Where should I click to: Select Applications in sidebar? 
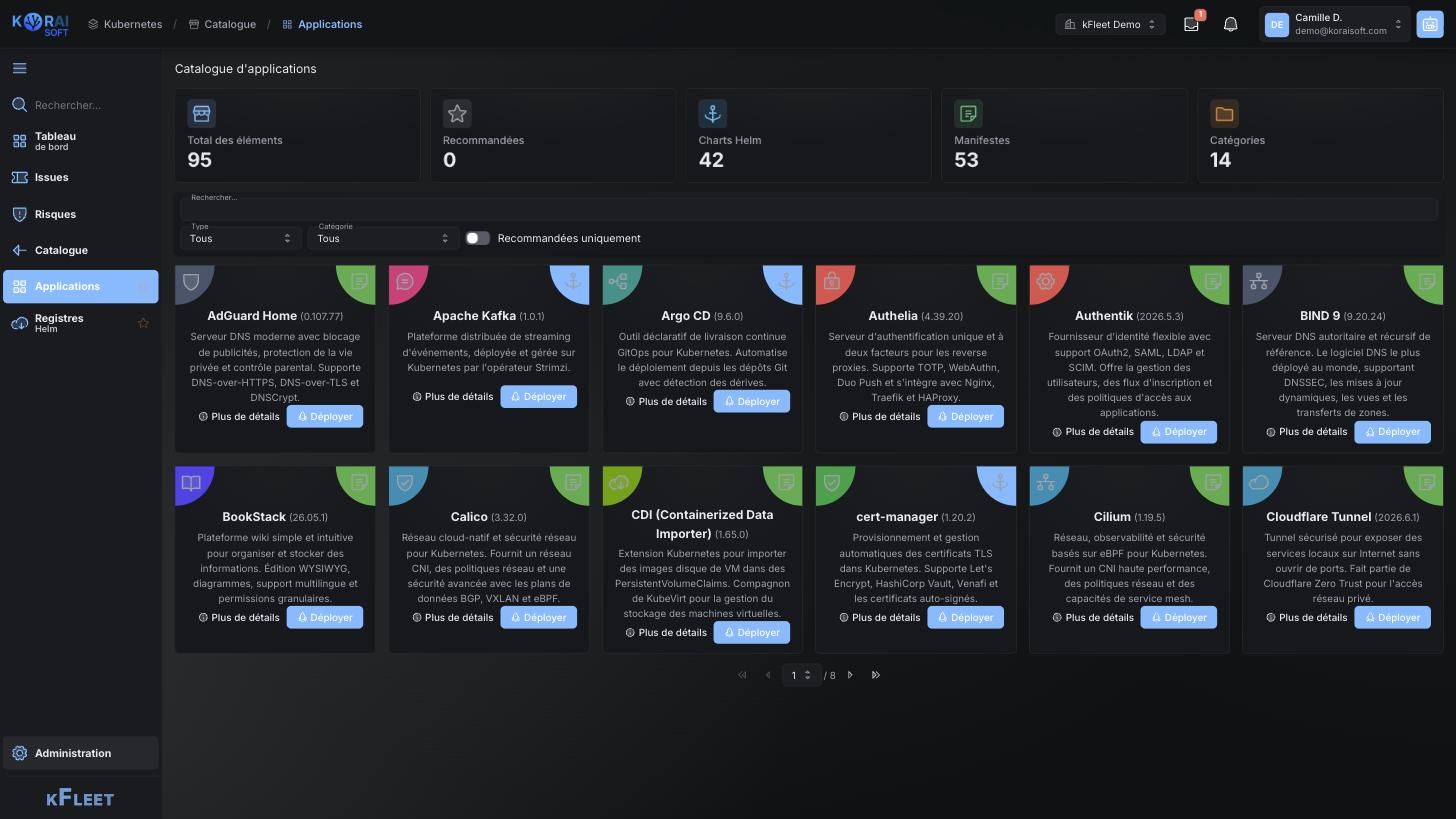[x=80, y=286]
